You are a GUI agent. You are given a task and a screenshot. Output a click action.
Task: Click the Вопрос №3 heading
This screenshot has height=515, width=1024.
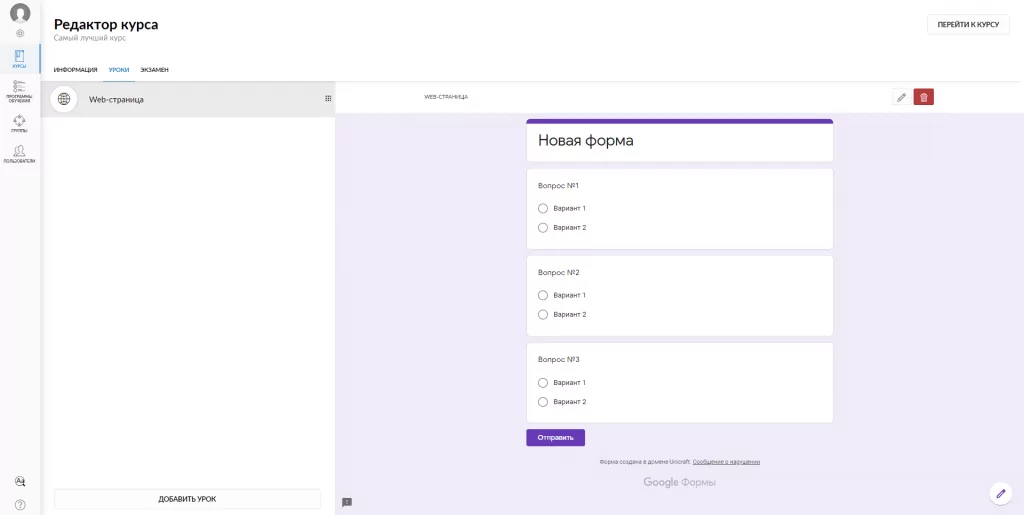559,360
